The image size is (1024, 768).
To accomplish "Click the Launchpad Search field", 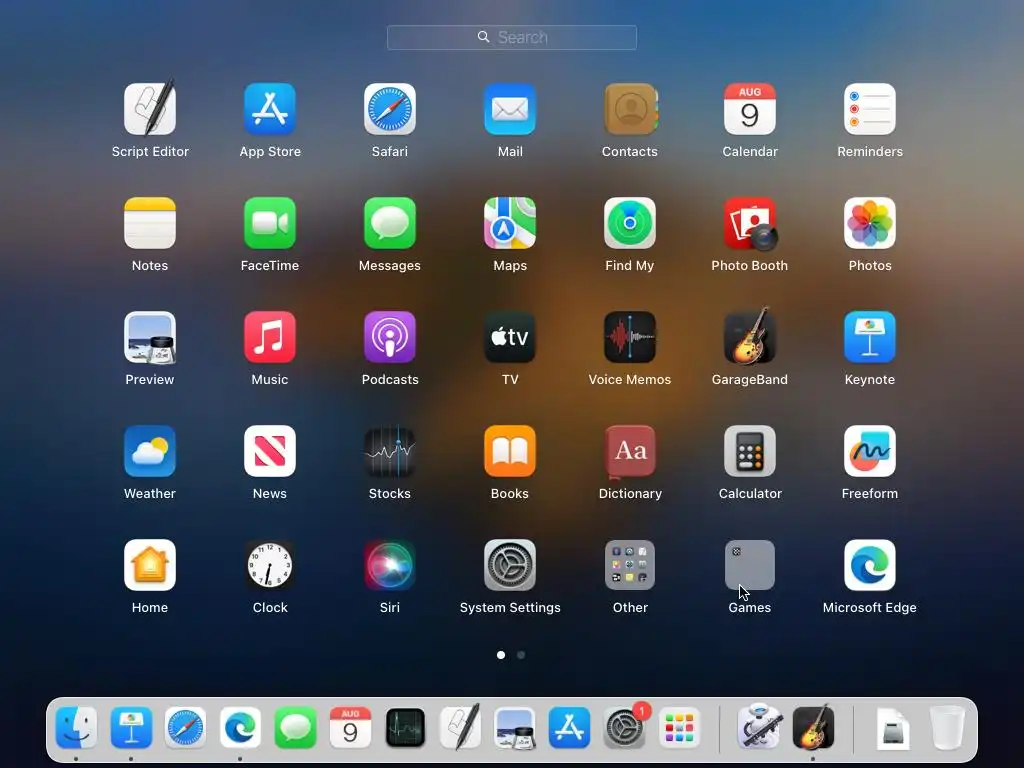I will [512, 37].
